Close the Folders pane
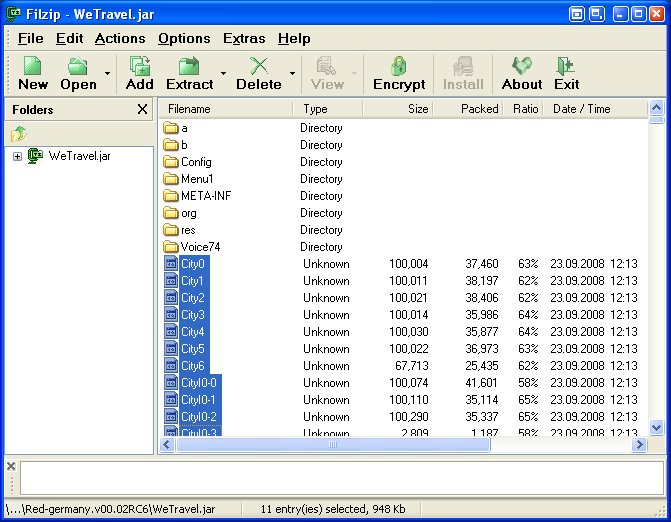Viewport: 671px width, 522px height. 143,109
